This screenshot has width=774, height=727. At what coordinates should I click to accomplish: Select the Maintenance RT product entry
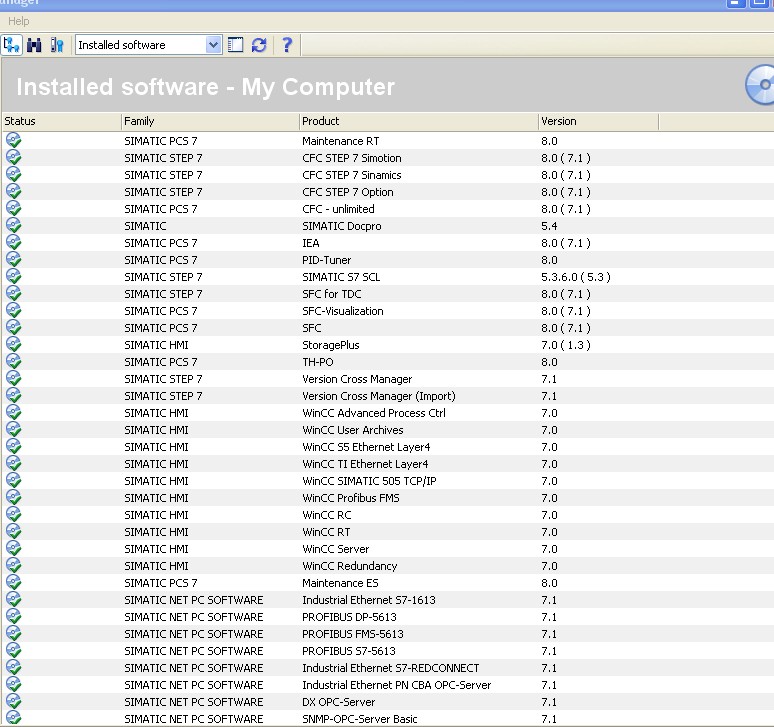pyautogui.click(x=341, y=141)
